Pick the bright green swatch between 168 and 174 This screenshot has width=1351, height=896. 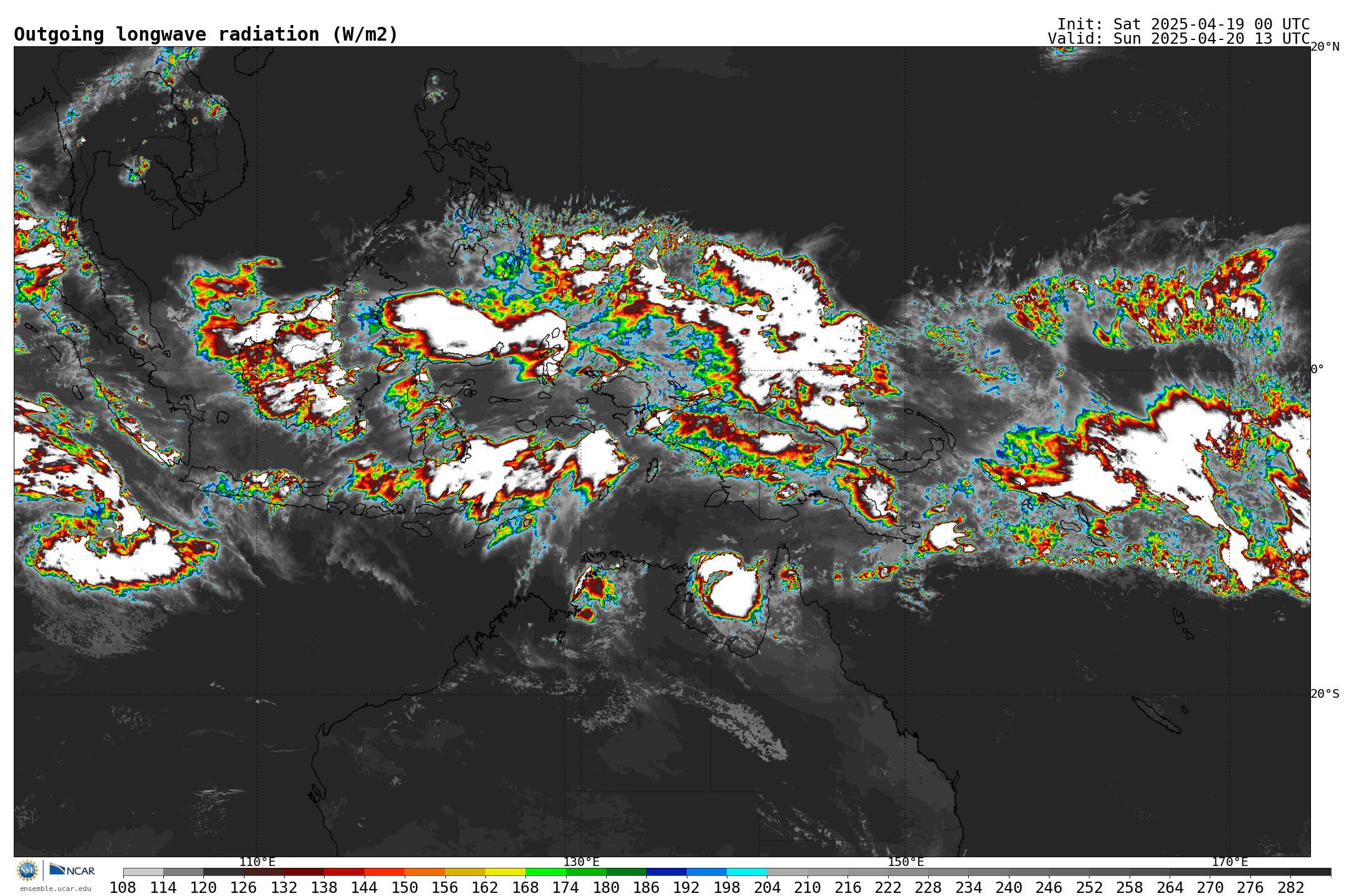(x=545, y=872)
